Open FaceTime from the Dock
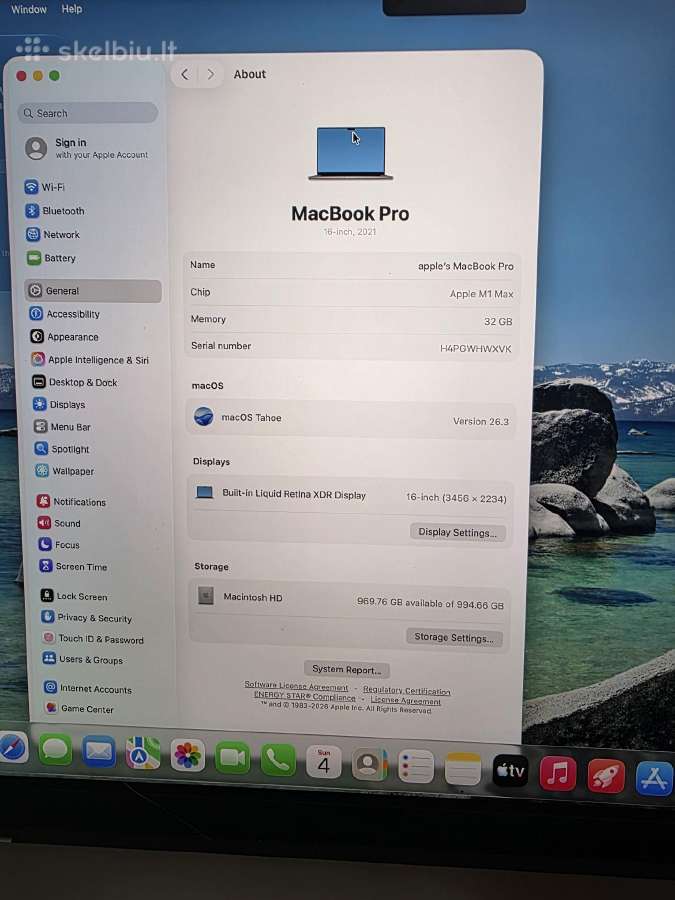 232,758
